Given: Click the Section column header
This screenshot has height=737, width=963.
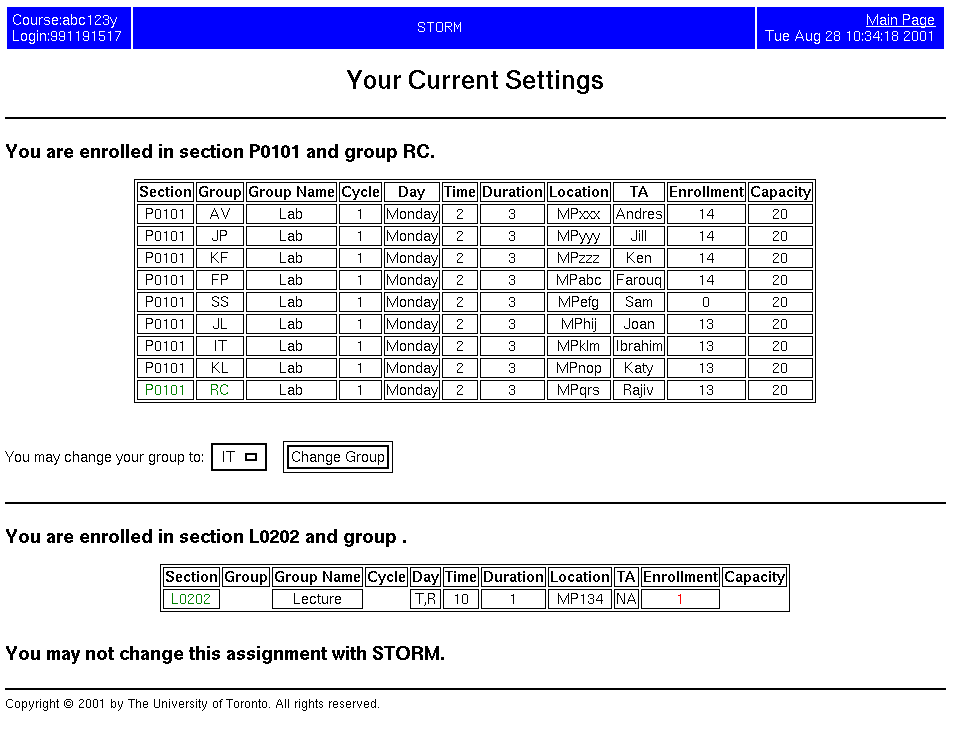Looking at the screenshot, I should tap(164, 191).
